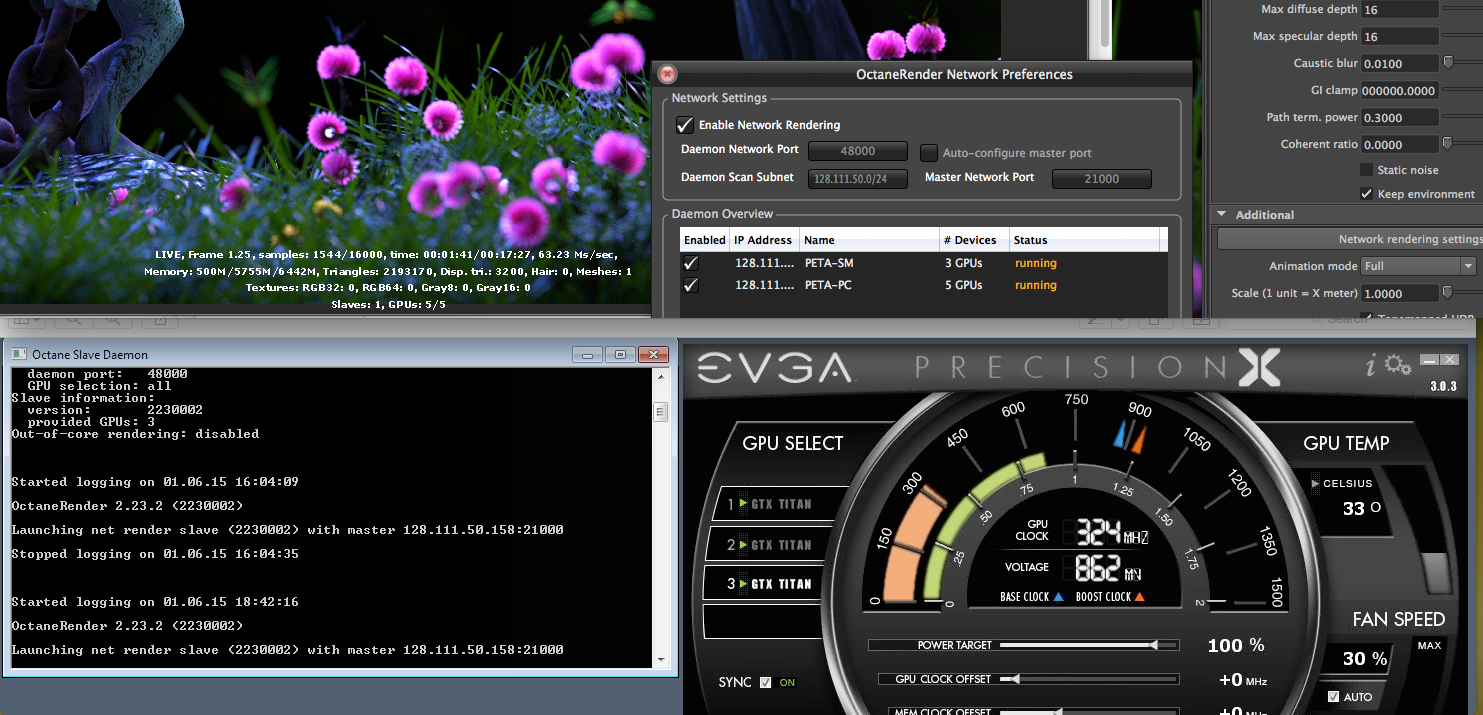
Task: Disable the PETA-SM daemon checkbox
Action: (x=690, y=263)
